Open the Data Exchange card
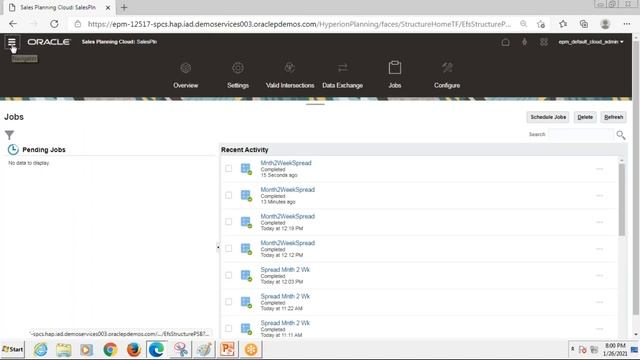This screenshot has height=360, width=640. click(x=342, y=76)
